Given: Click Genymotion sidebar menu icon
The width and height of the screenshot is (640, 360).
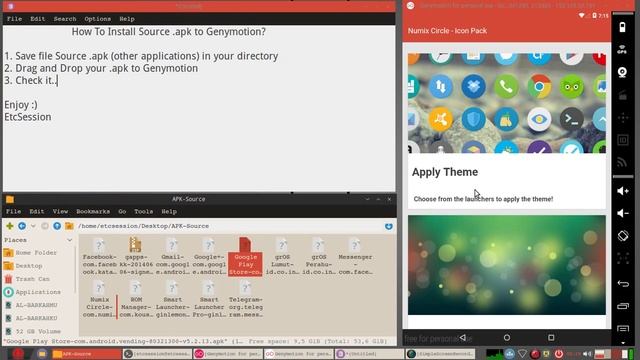Looking at the screenshot, I should [x=623, y=328].
